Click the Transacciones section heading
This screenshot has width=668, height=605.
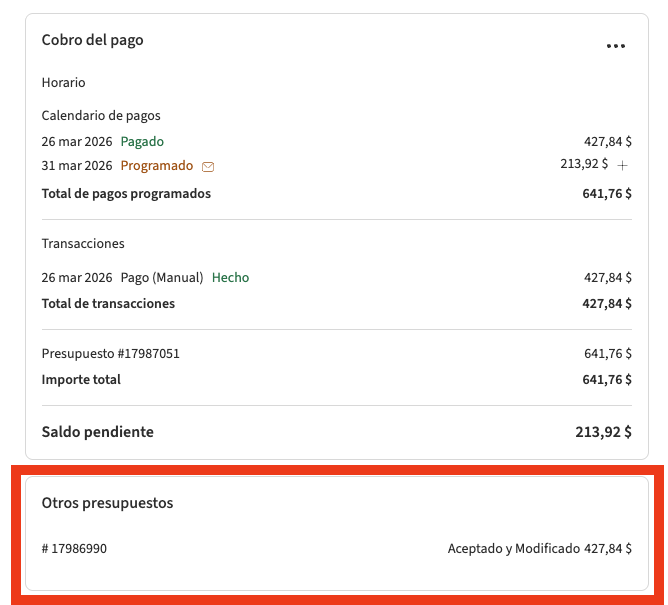click(83, 243)
